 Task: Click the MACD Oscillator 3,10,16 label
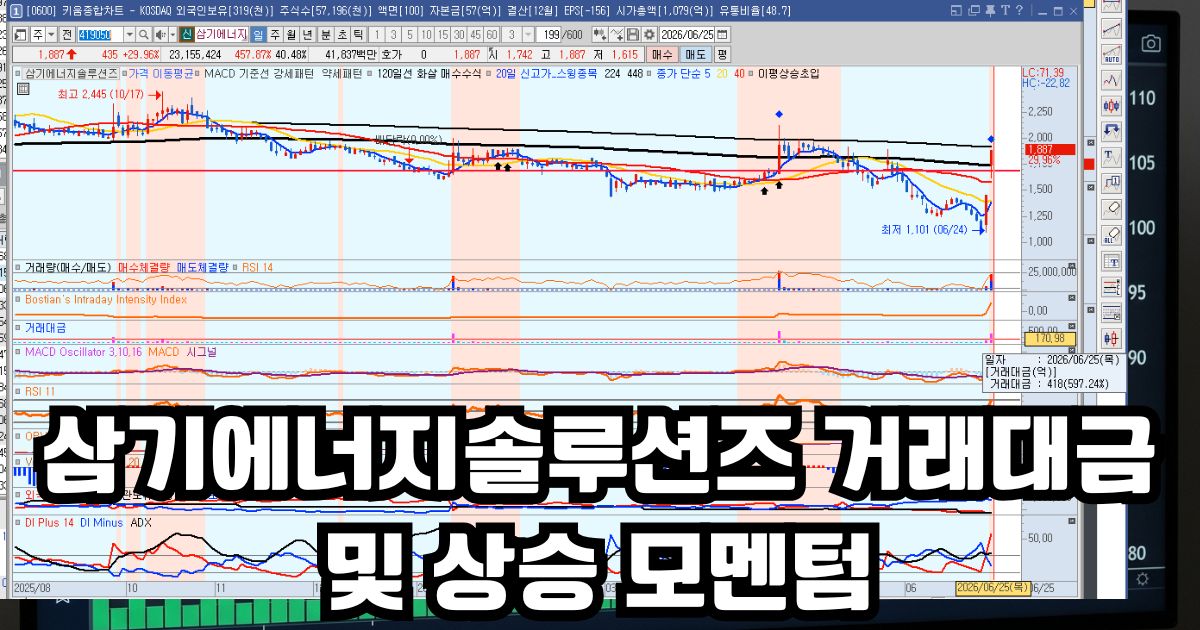[x=83, y=352]
